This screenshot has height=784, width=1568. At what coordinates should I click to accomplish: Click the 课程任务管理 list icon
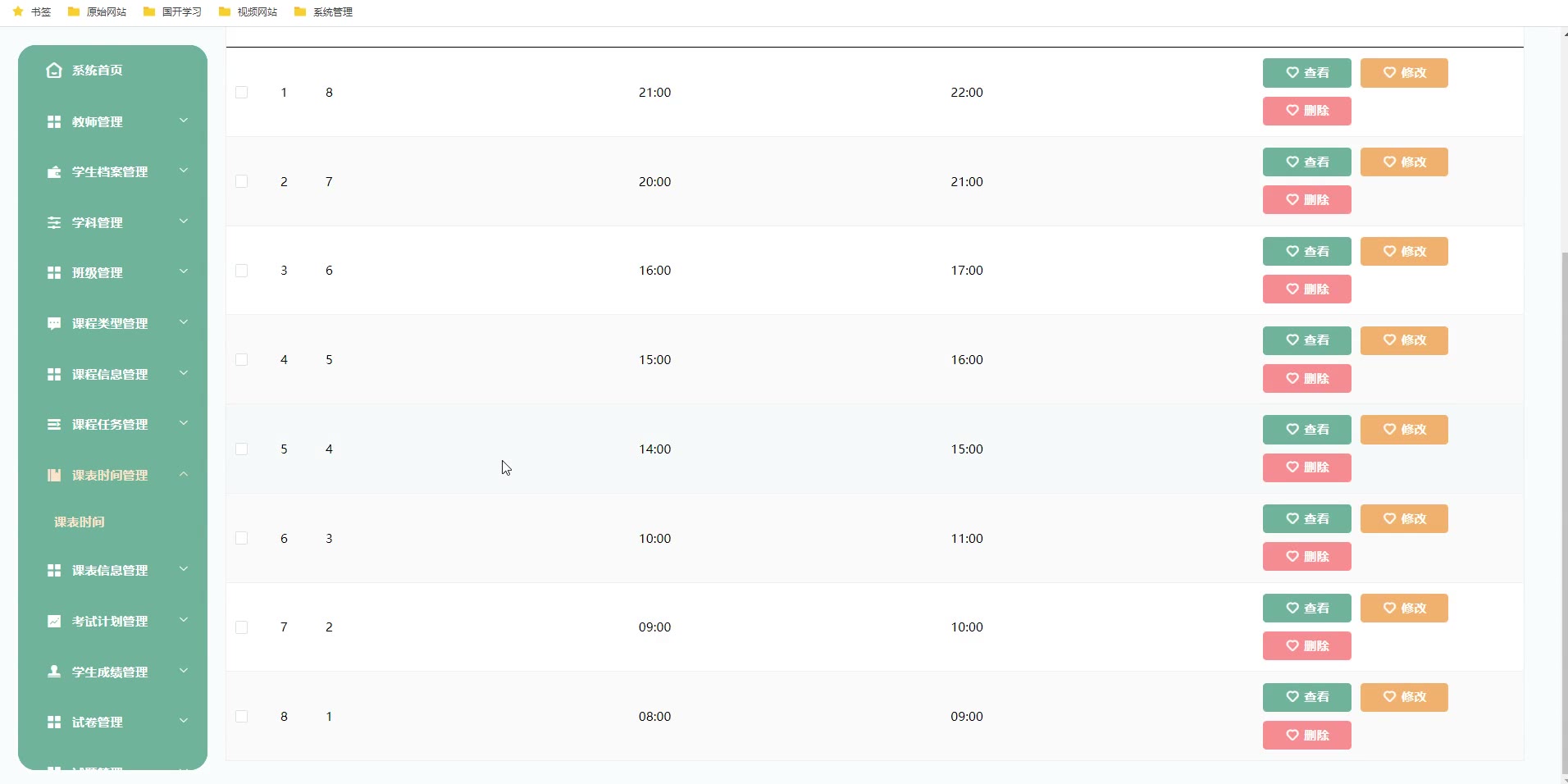(54, 425)
